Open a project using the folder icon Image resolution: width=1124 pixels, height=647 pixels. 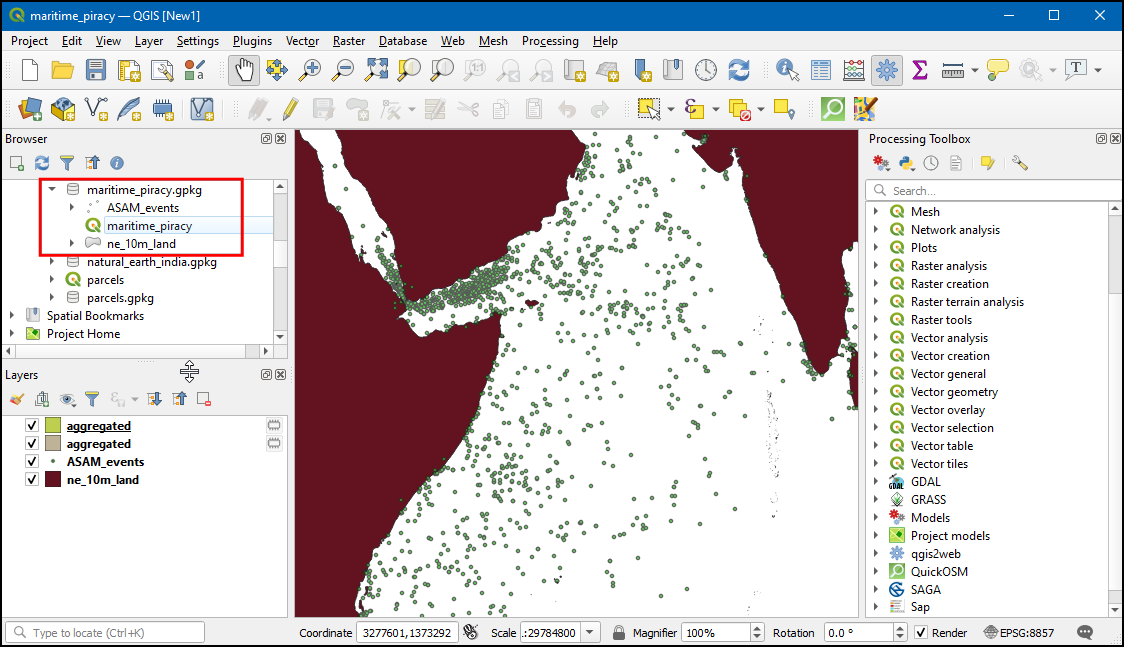pos(62,70)
